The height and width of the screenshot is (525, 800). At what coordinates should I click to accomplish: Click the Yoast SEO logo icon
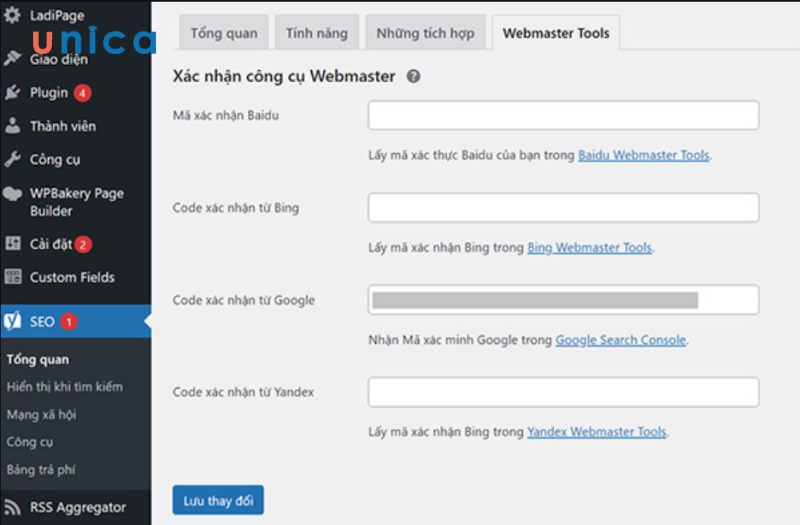point(12,321)
